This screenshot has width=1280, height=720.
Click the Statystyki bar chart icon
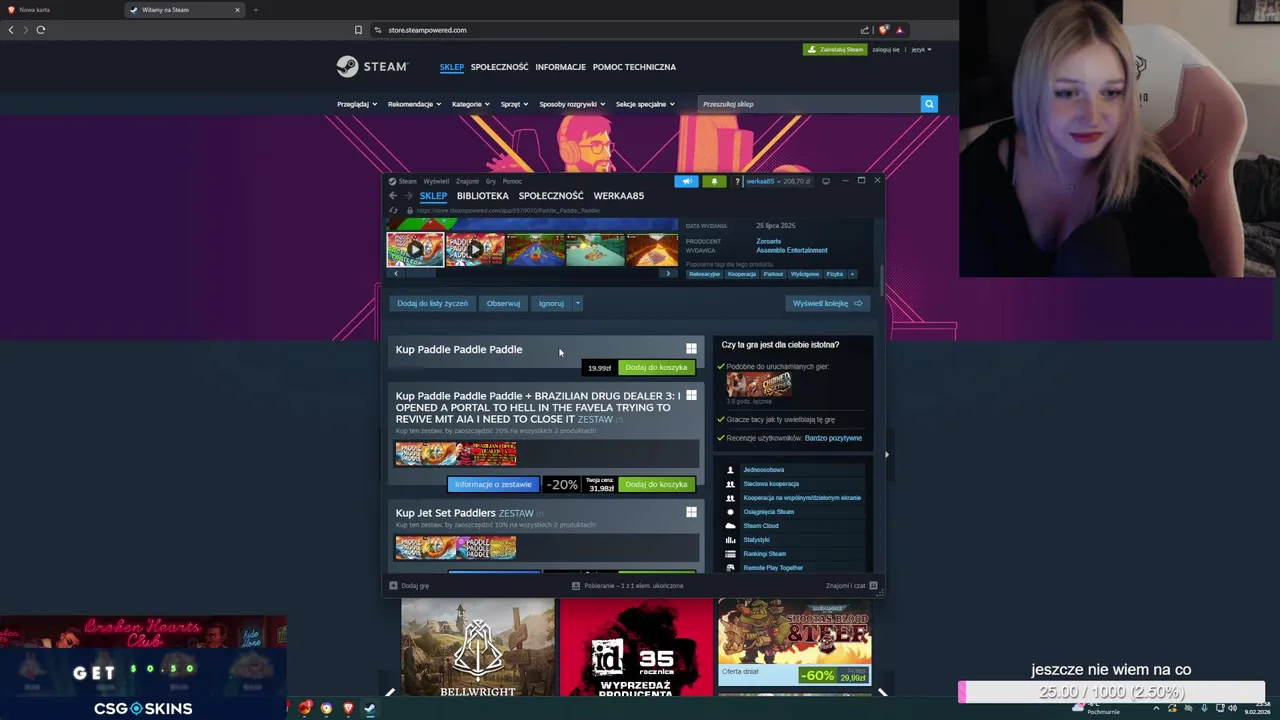730,539
